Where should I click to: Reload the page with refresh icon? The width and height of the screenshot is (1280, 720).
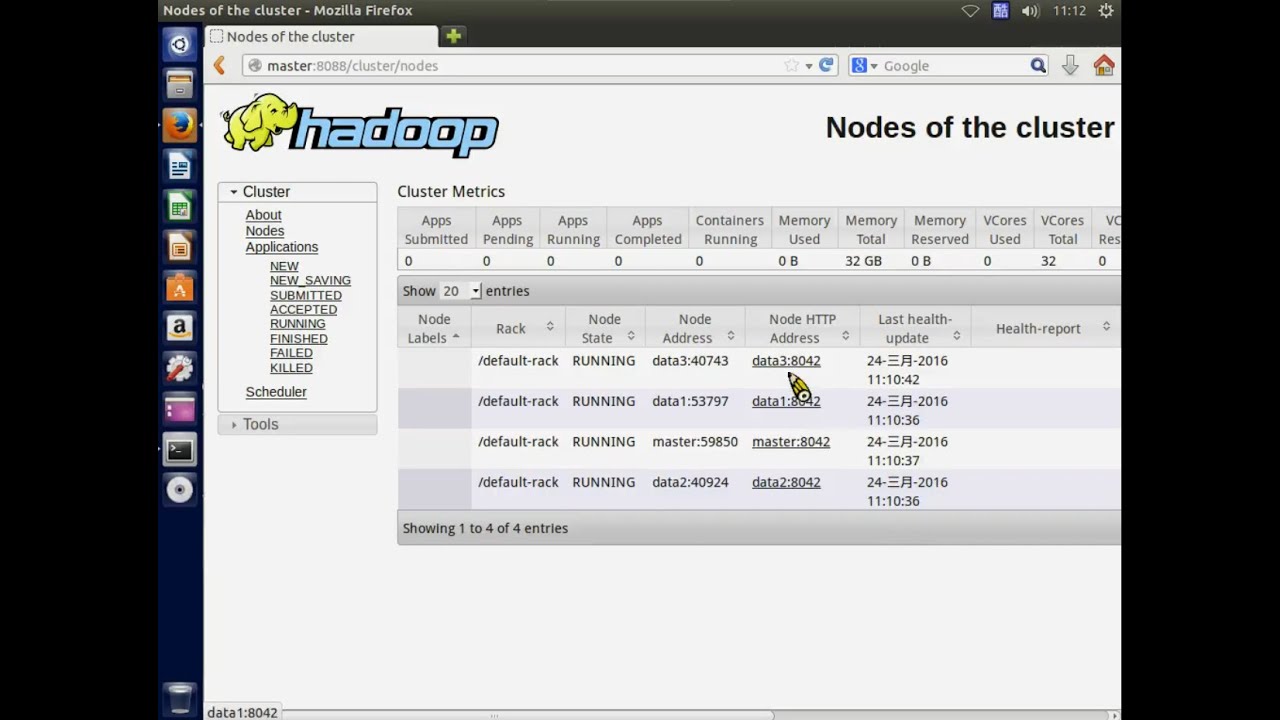[x=826, y=65]
